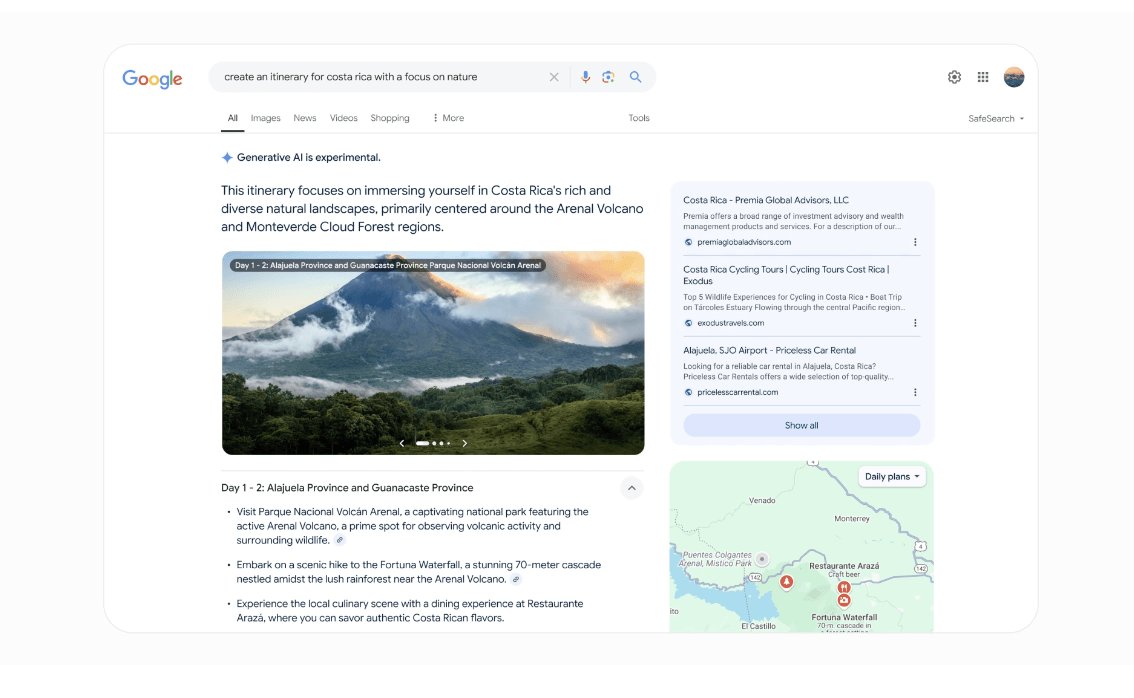Open Costa Rica Cycling Tours Exodus link
The height and width of the screenshot is (698, 1134).
(786, 275)
